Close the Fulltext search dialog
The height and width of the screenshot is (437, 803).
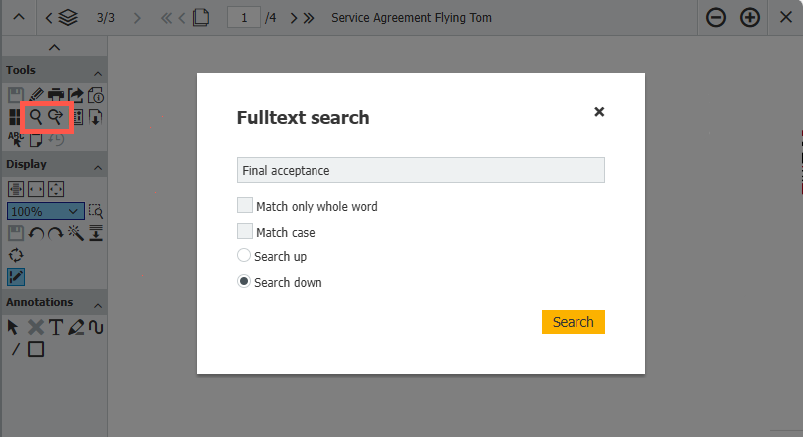point(599,112)
